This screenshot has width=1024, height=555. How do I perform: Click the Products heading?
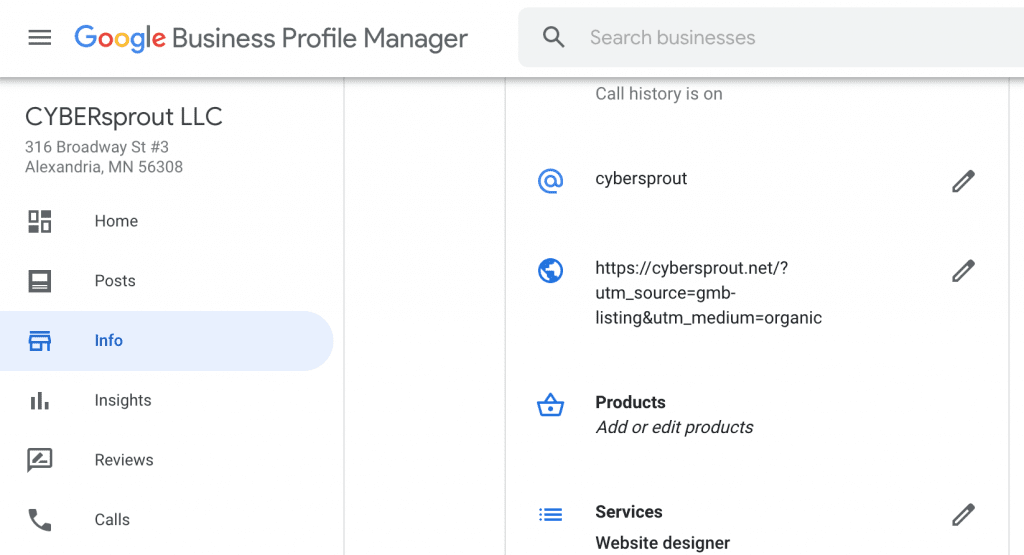630,402
